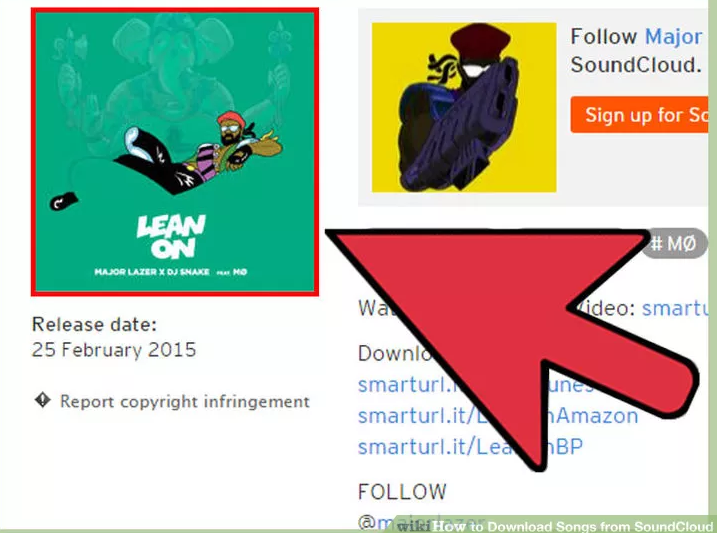Click the SoundCloud text in follow box
The height and width of the screenshot is (533, 717).
pyautogui.click(x=636, y=65)
